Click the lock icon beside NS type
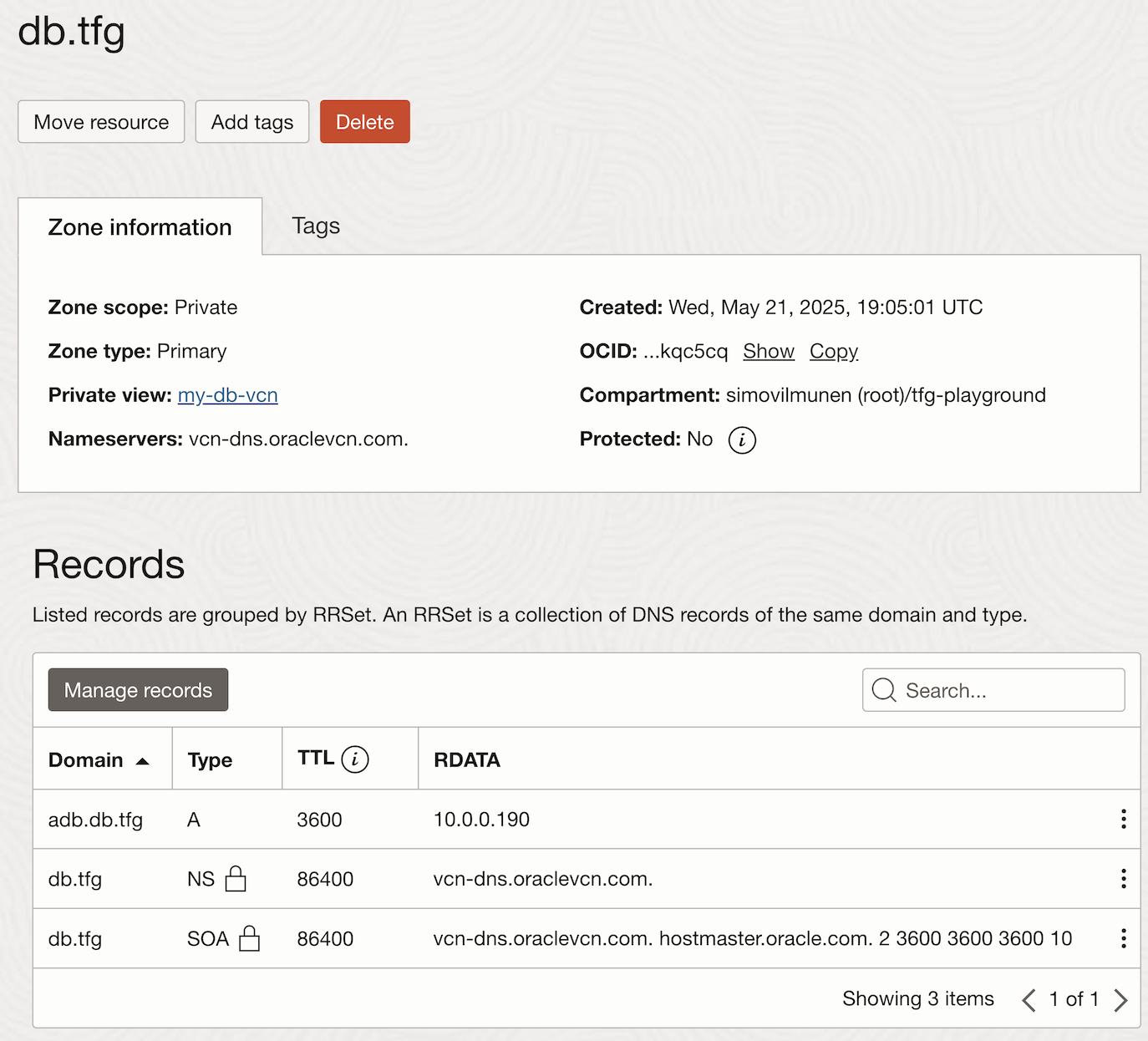 236,879
